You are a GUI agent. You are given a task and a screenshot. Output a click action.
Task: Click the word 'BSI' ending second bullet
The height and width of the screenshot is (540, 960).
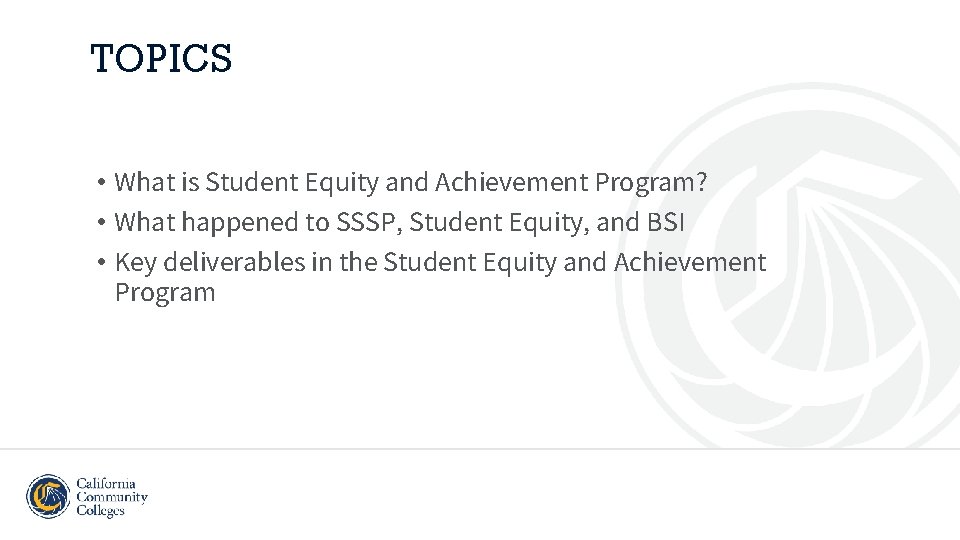click(665, 222)
